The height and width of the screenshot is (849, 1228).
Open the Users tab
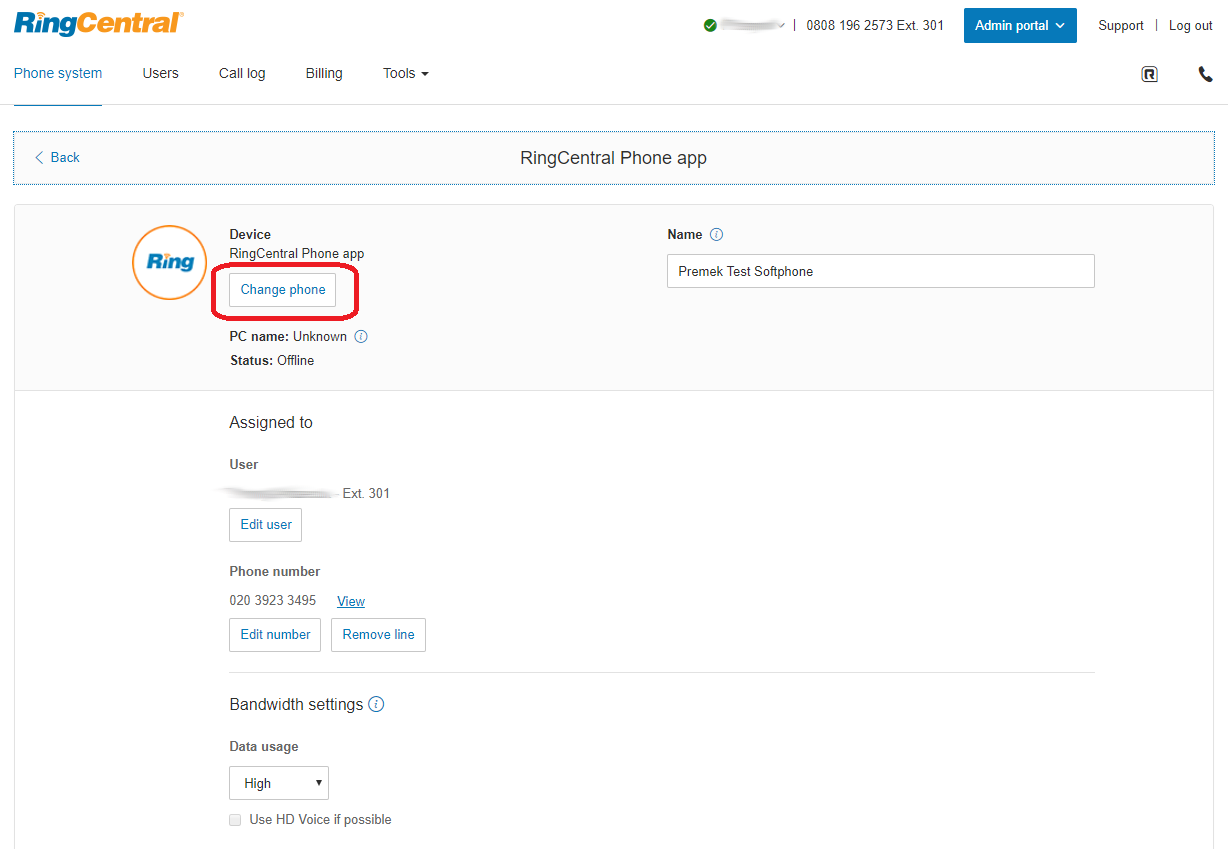pos(160,74)
